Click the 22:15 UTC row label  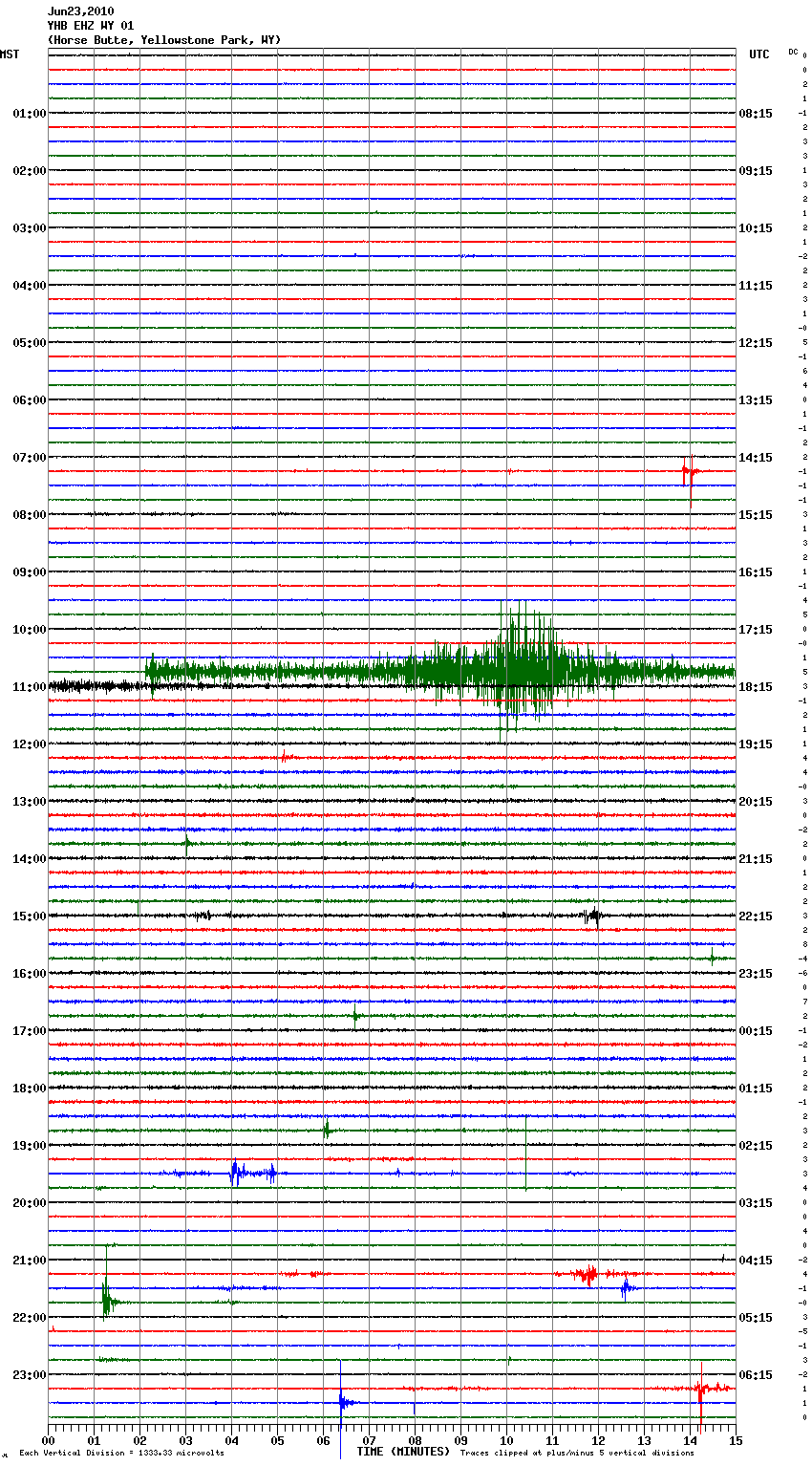click(x=756, y=916)
